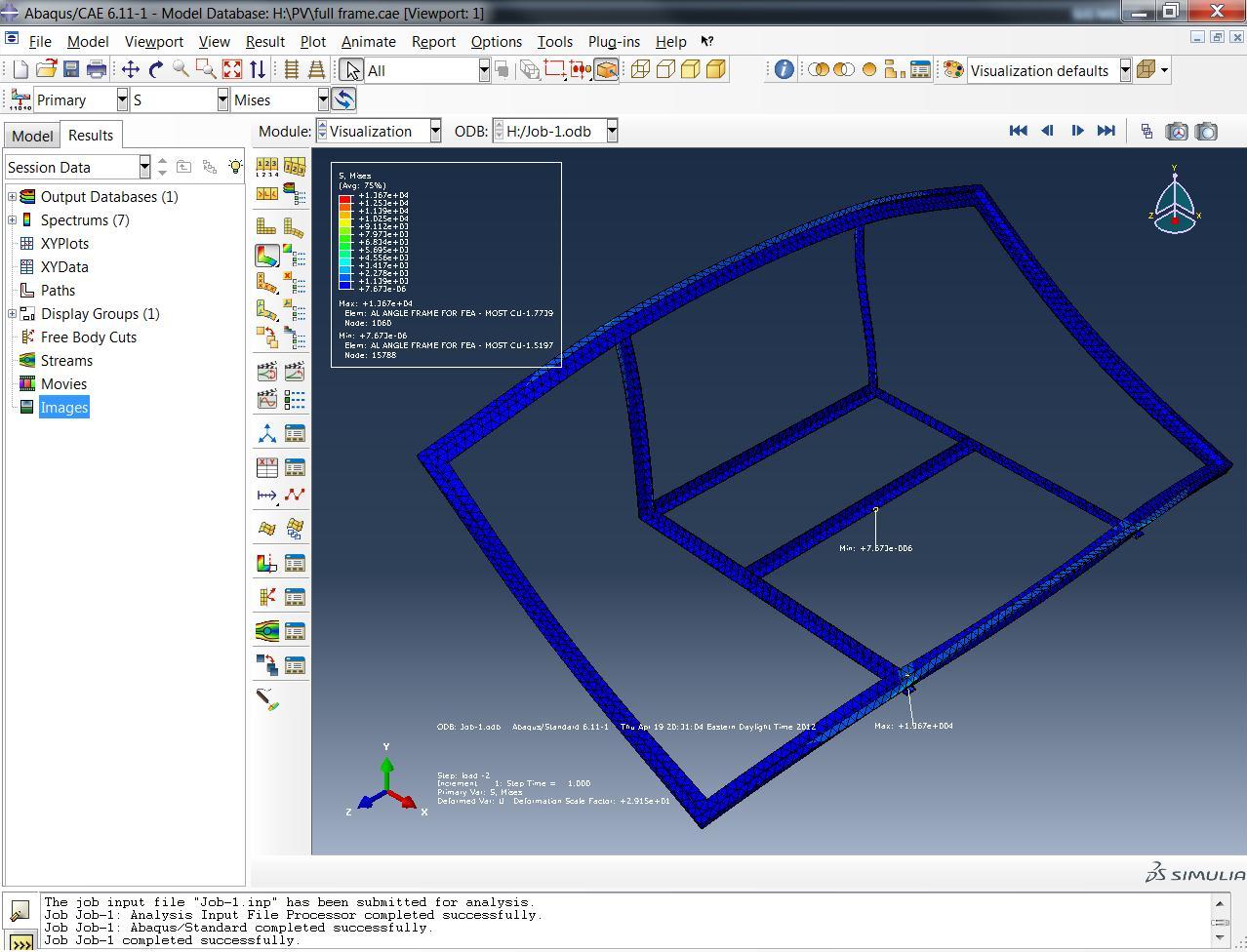The width and height of the screenshot is (1247, 952).
Task: Jump to the last frame
Action: pos(1106,131)
